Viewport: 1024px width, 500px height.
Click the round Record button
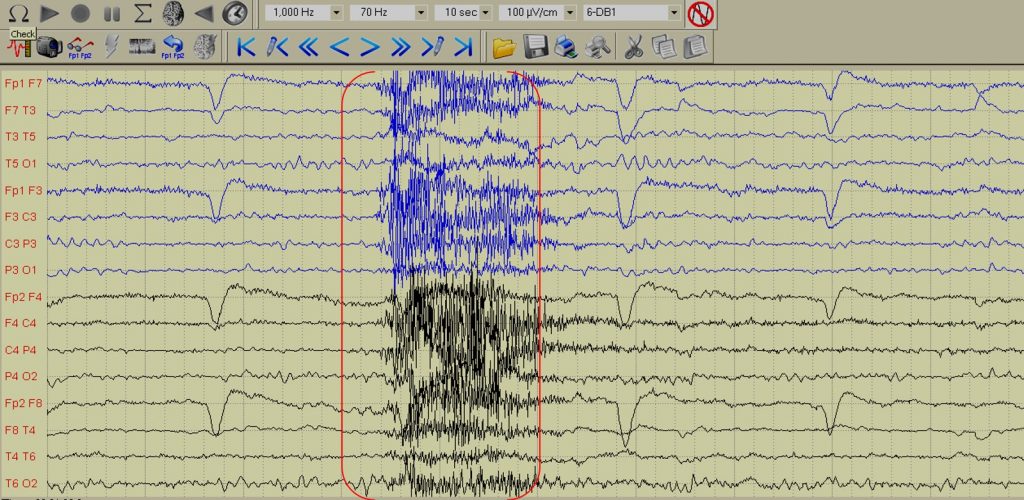point(81,14)
